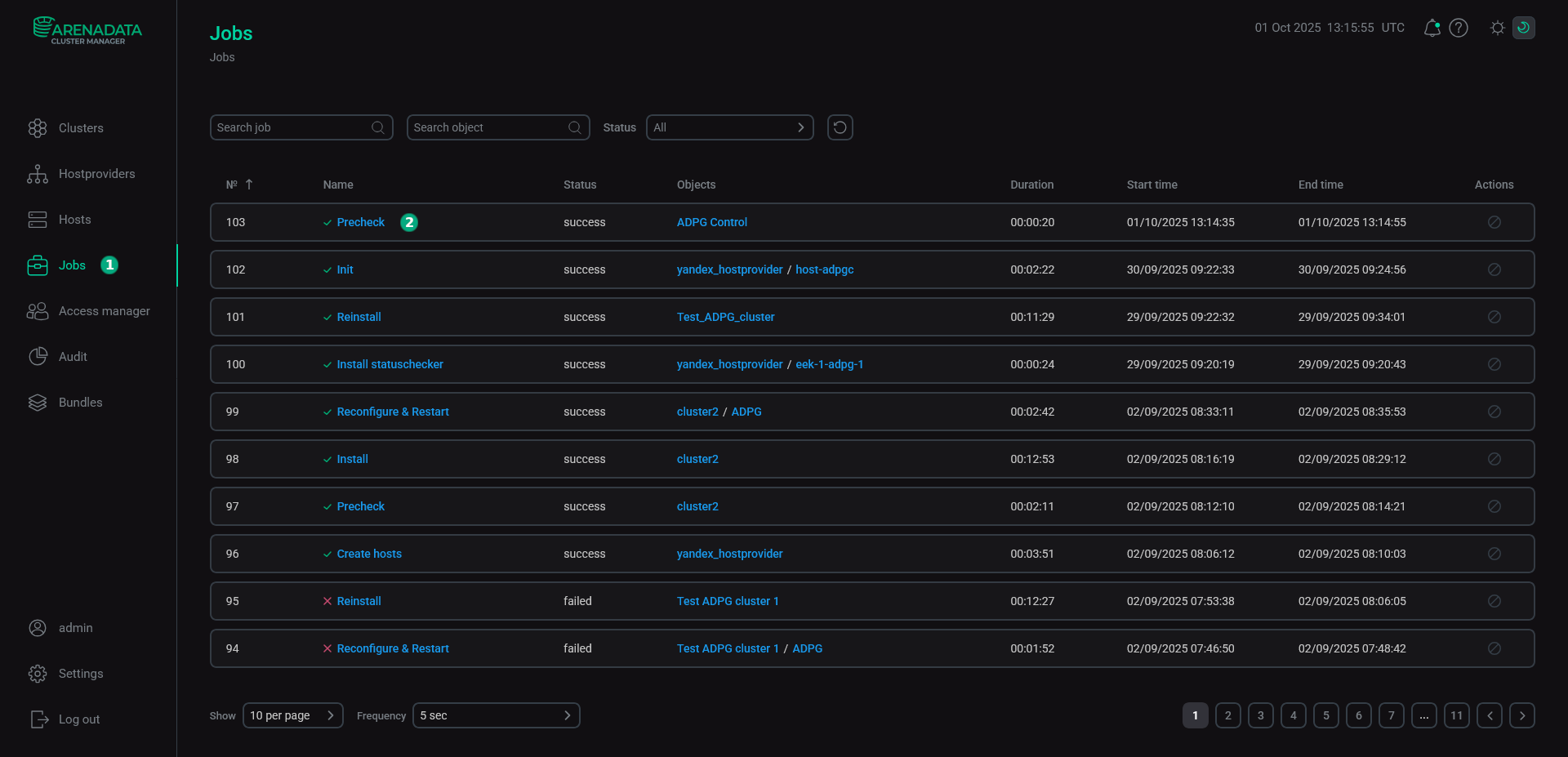Screen dimensions: 1568x757
Task: Click the refresh jobs list icon
Action: point(840,127)
